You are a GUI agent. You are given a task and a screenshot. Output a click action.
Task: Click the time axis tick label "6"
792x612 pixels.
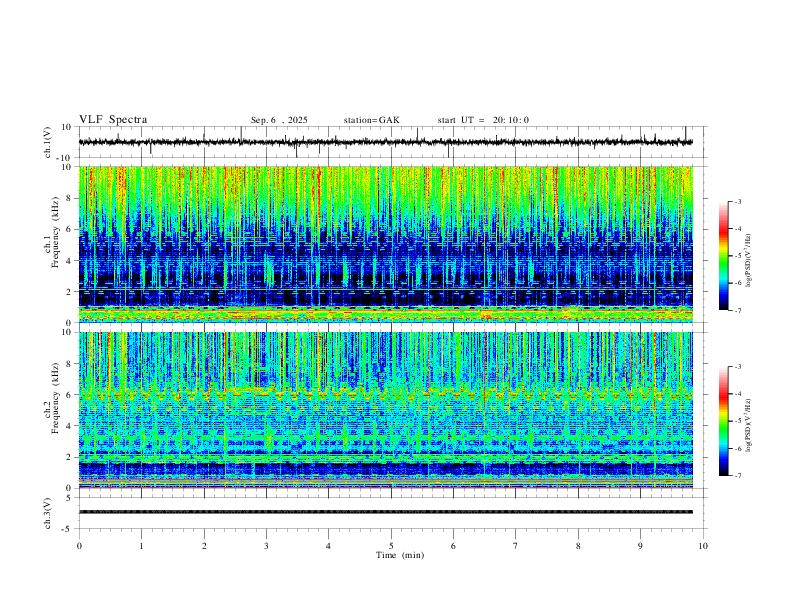tap(454, 546)
